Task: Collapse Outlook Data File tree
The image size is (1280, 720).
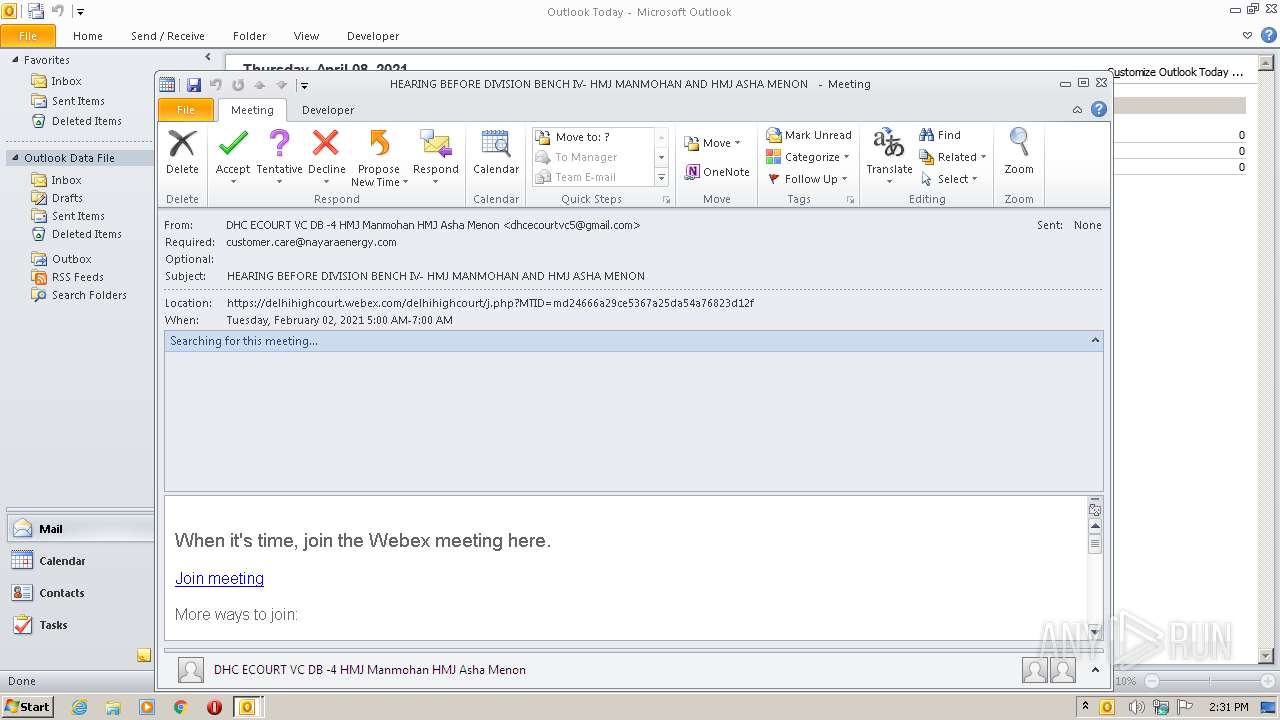Action: pyautogui.click(x=15, y=158)
